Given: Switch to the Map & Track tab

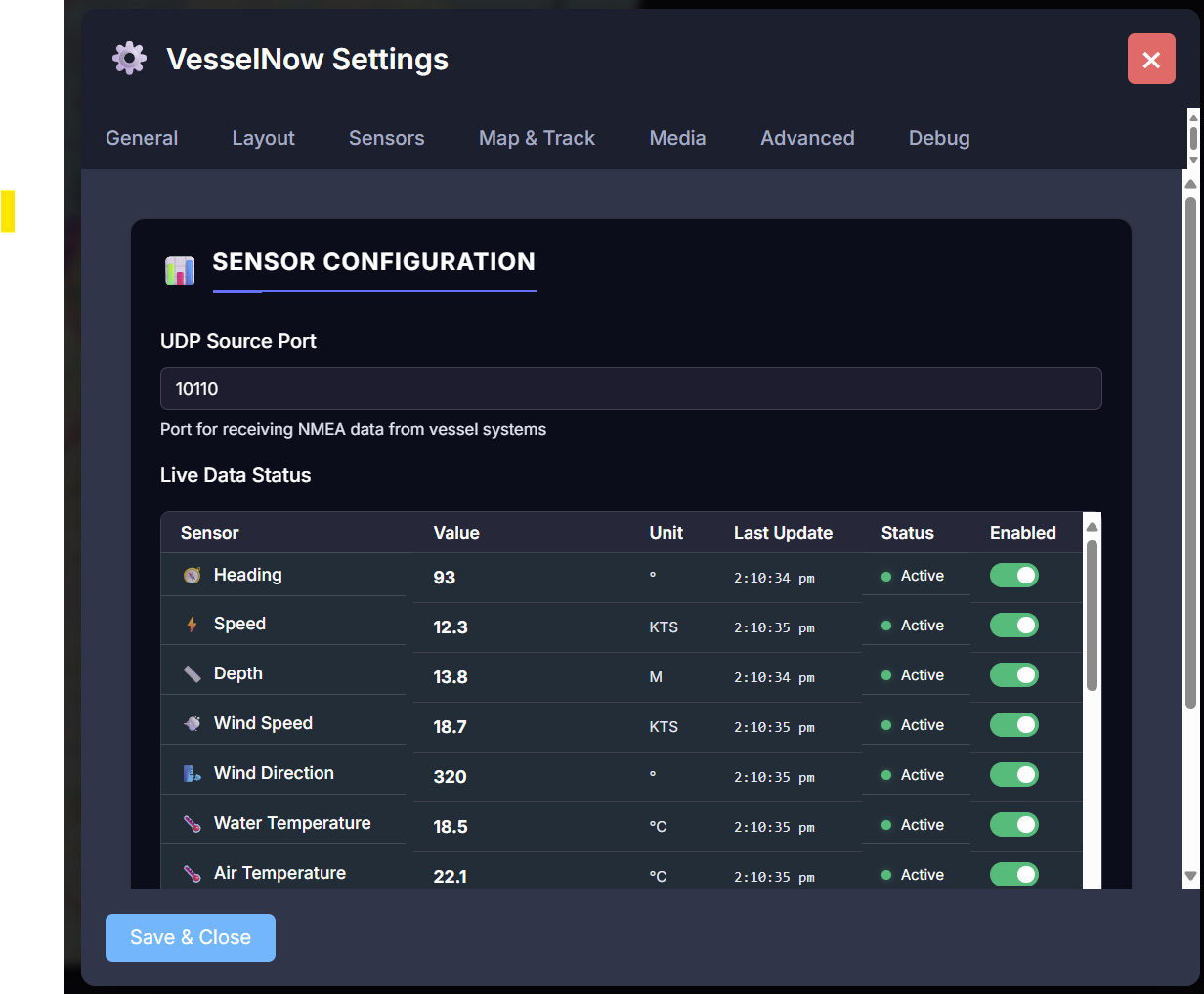Looking at the screenshot, I should click(x=537, y=138).
